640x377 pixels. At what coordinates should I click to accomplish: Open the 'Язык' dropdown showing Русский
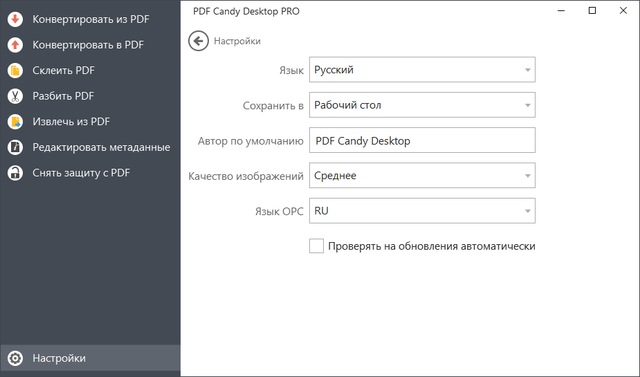422,70
